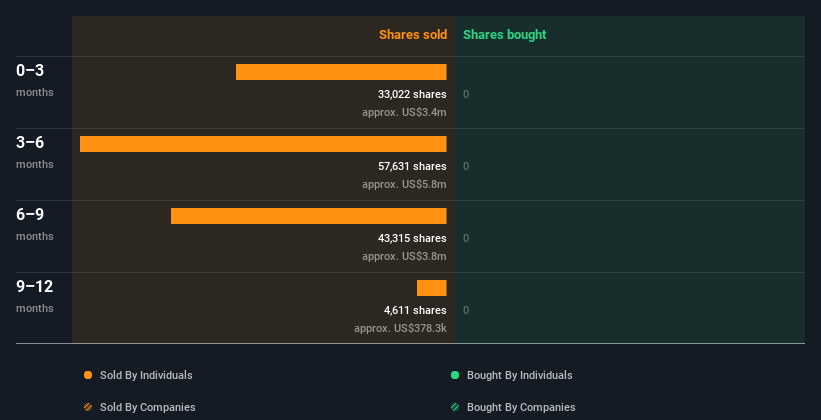Click the 3–6 months orange bar
821x420 pixels.
(x=263, y=144)
